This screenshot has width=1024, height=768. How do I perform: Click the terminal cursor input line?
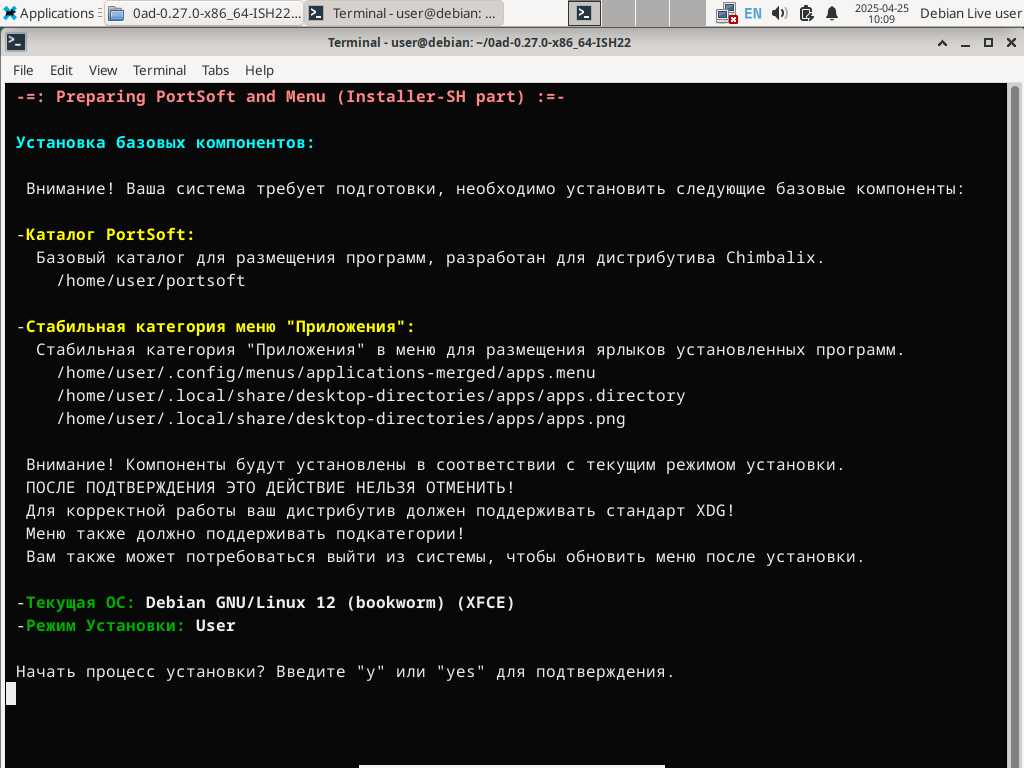[11, 694]
